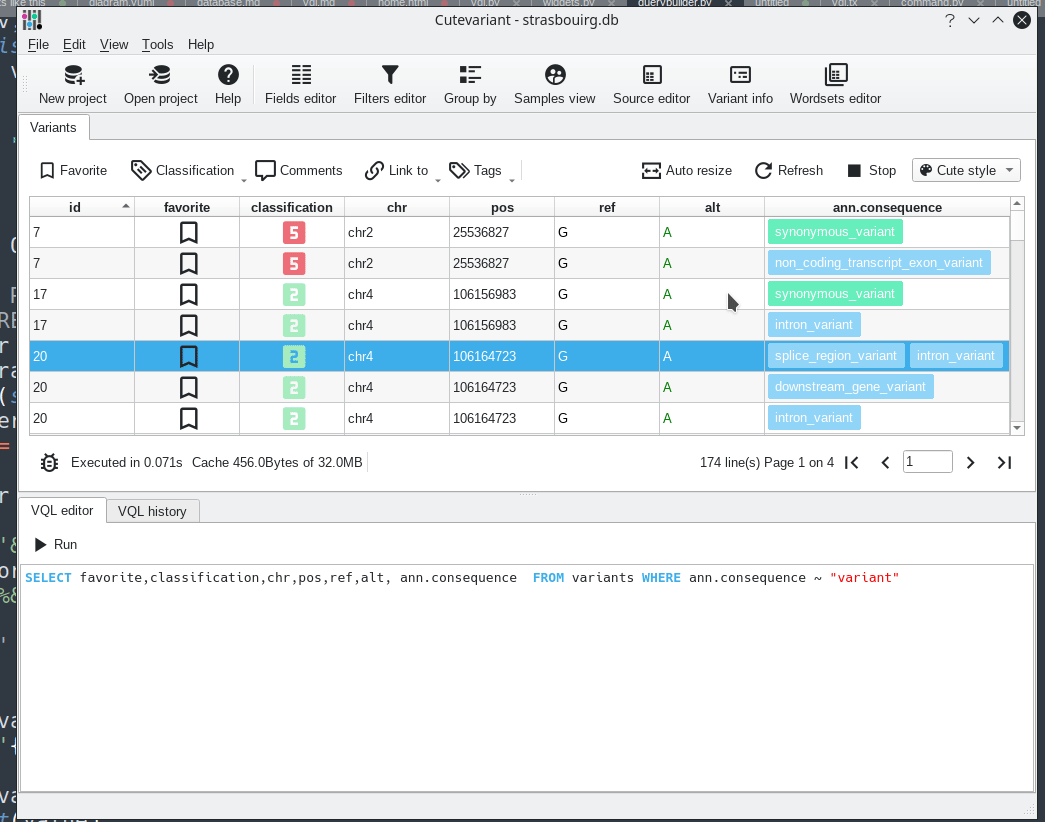Image resolution: width=1045 pixels, height=822 pixels.
Task: Toggle favorite on the id 17 row
Action: (187, 294)
